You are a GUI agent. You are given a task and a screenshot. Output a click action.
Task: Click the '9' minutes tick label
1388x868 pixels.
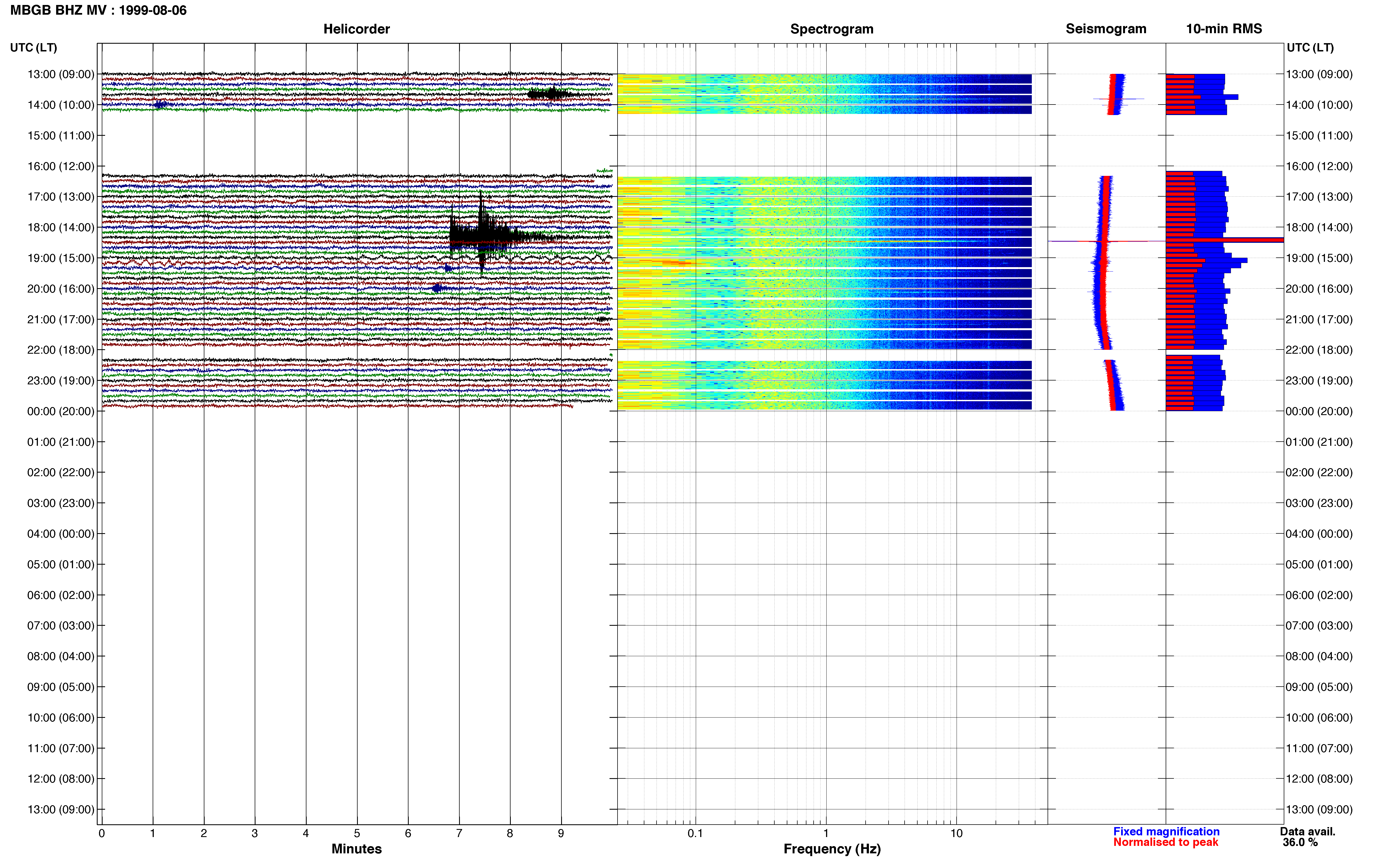[561, 833]
